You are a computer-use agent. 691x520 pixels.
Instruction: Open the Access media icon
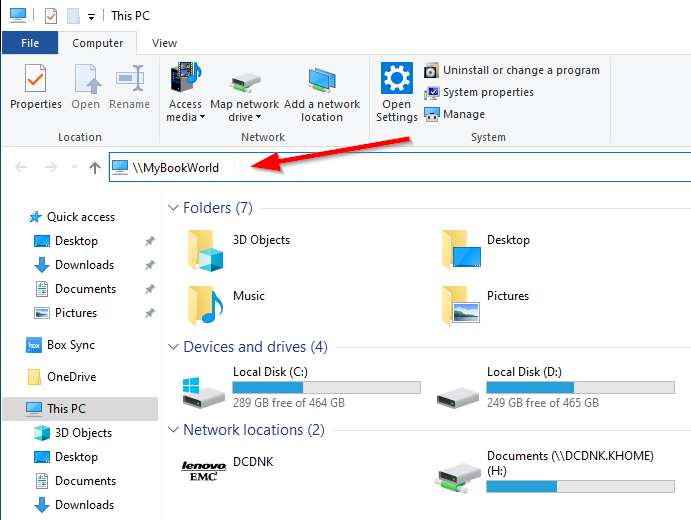(186, 77)
